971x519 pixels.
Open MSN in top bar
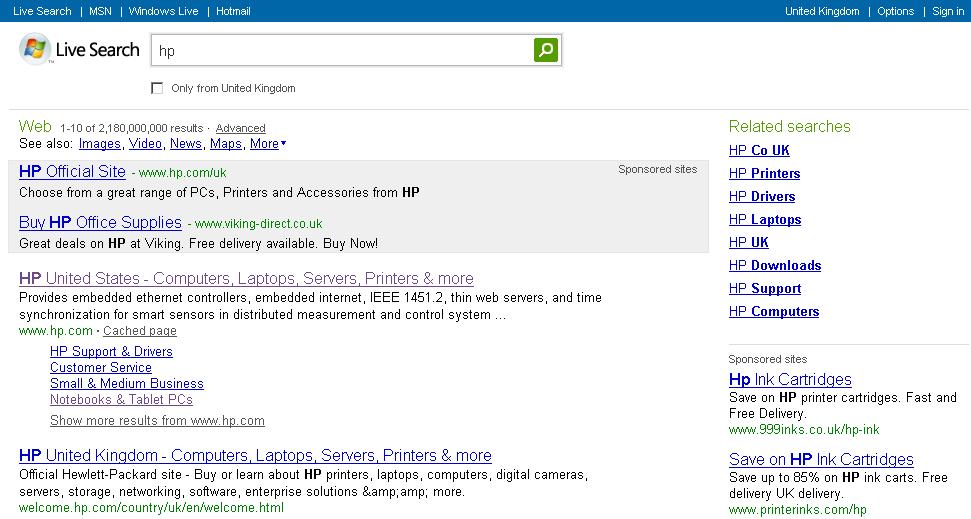100,11
